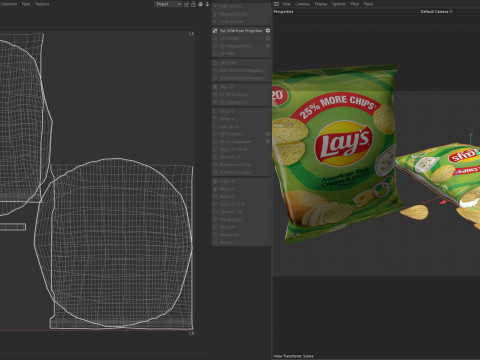Open the UV Rectangularize options gear
Image resolution: width=480 pixels, height=360 pixels.
tap(268, 142)
